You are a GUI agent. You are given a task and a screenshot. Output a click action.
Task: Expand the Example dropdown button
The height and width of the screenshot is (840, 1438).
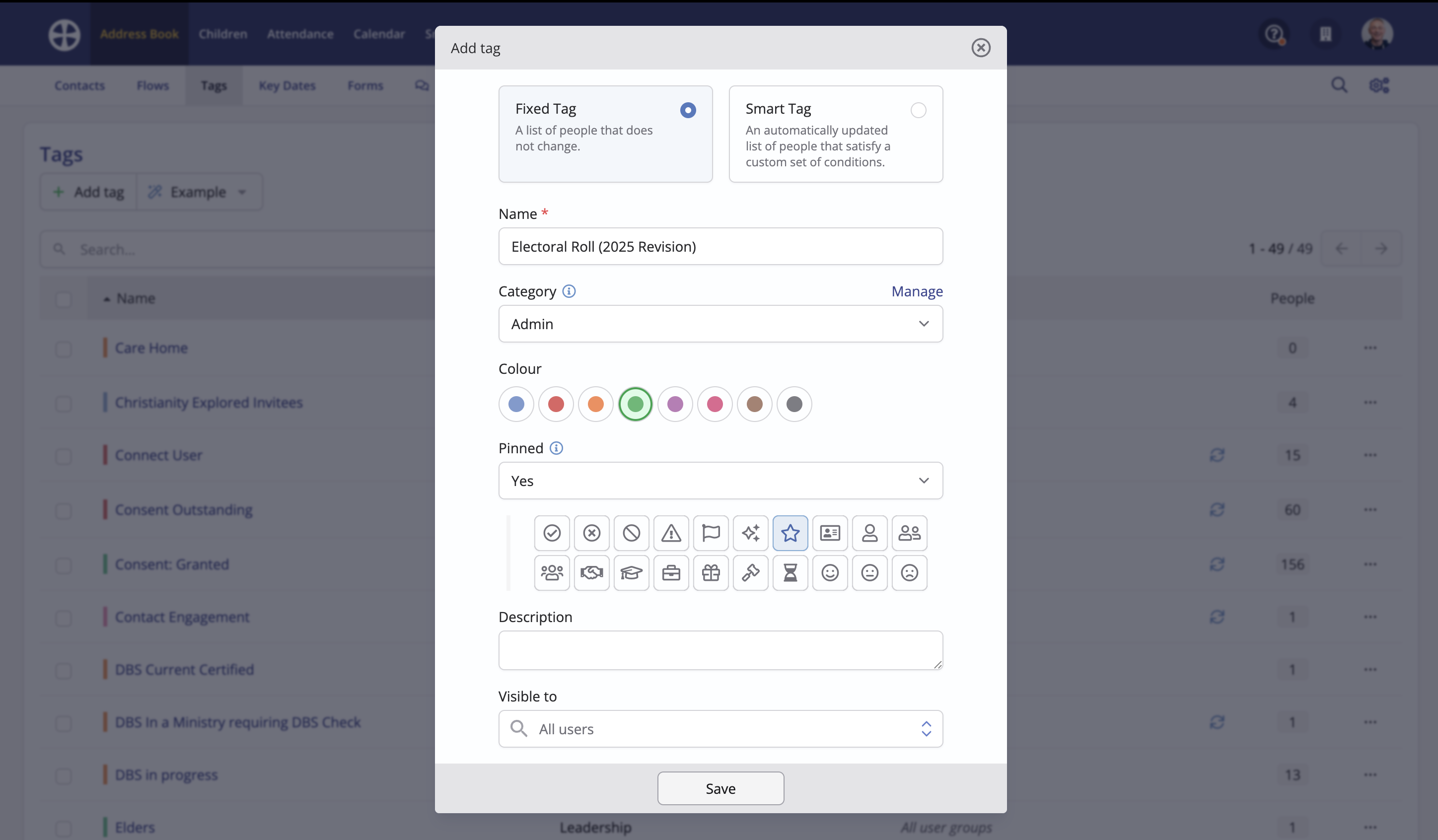pos(199,192)
